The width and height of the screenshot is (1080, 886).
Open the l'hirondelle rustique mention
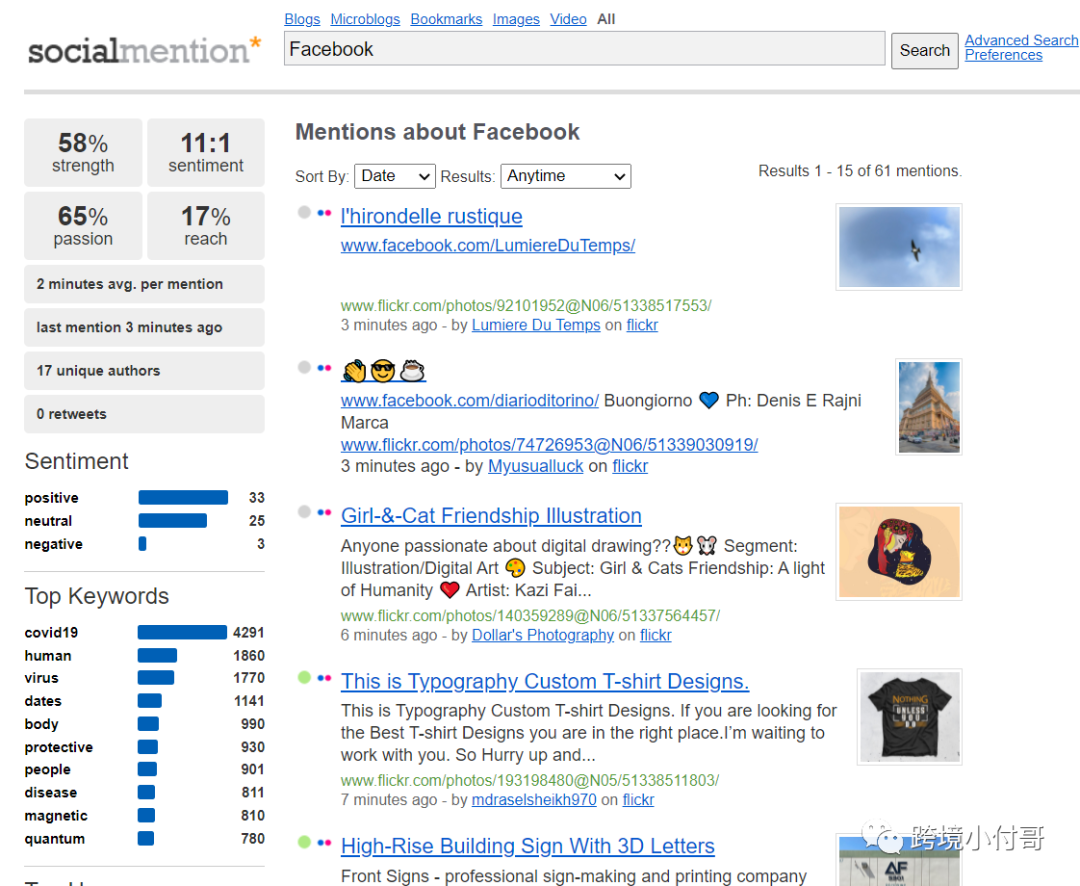[x=432, y=216]
